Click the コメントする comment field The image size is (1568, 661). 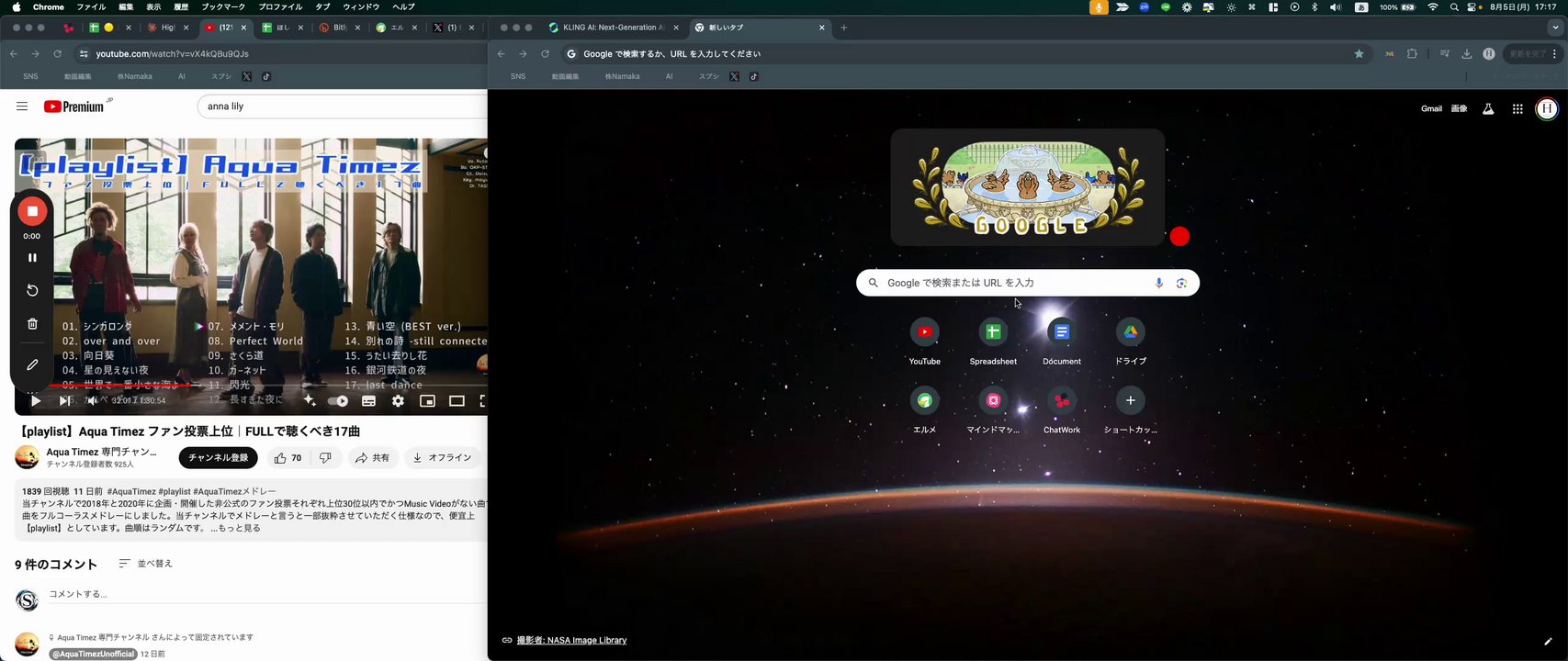pos(266,595)
